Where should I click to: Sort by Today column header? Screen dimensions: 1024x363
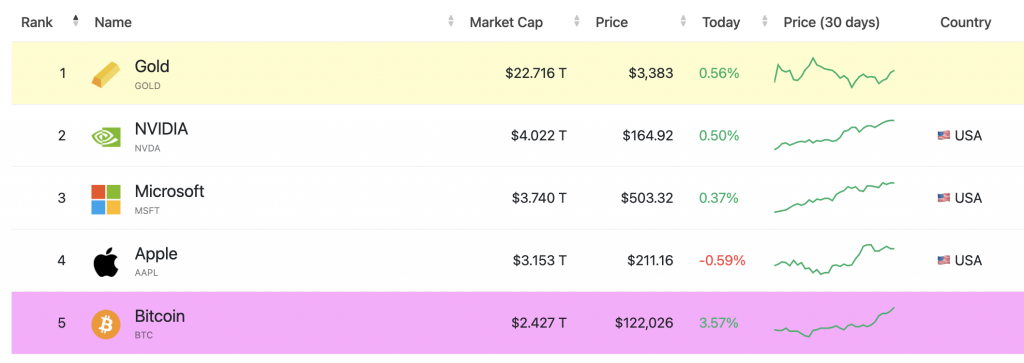click(x=721, y=22)
